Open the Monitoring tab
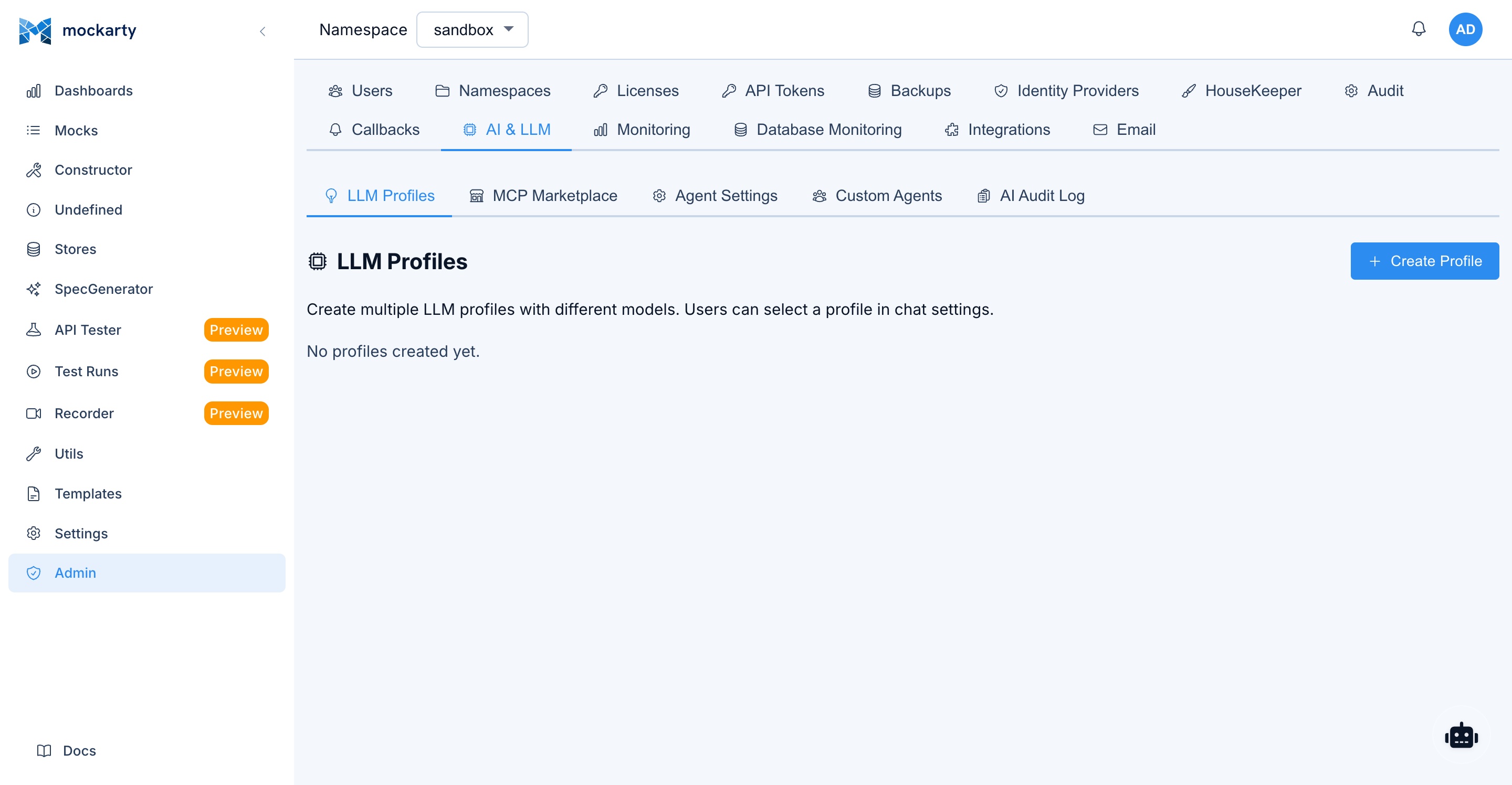 (x=642, y=130)
